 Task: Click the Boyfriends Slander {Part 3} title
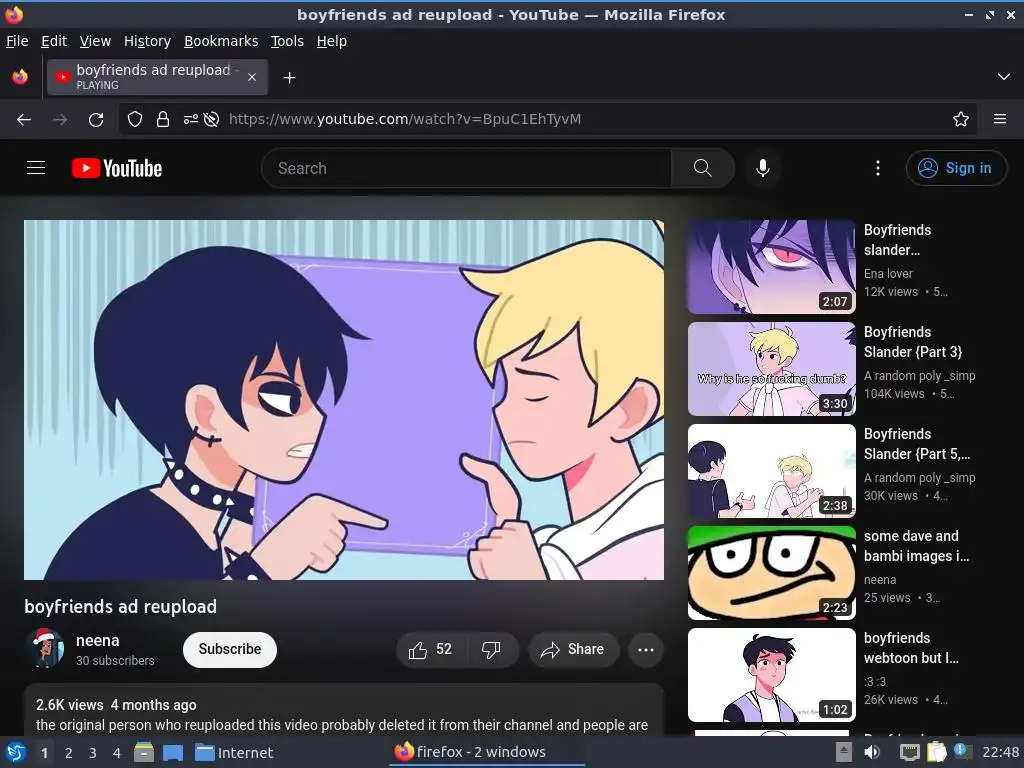(x=912, y=342)
